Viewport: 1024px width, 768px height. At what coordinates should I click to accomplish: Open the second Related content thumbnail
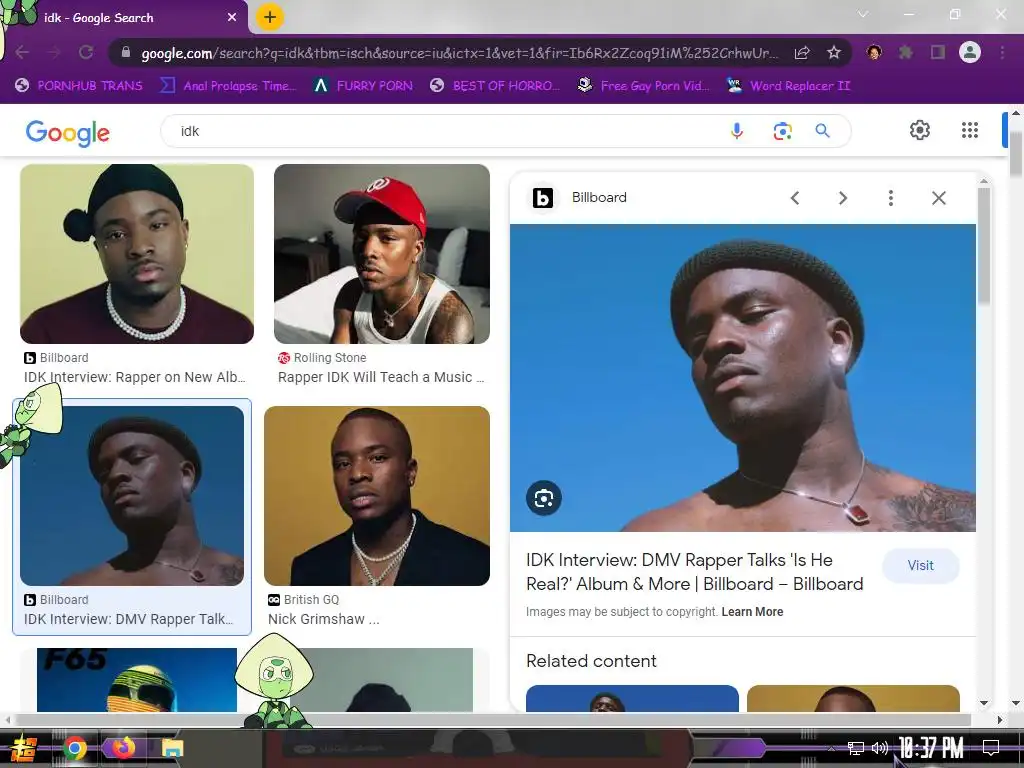[x=853, y=698]
